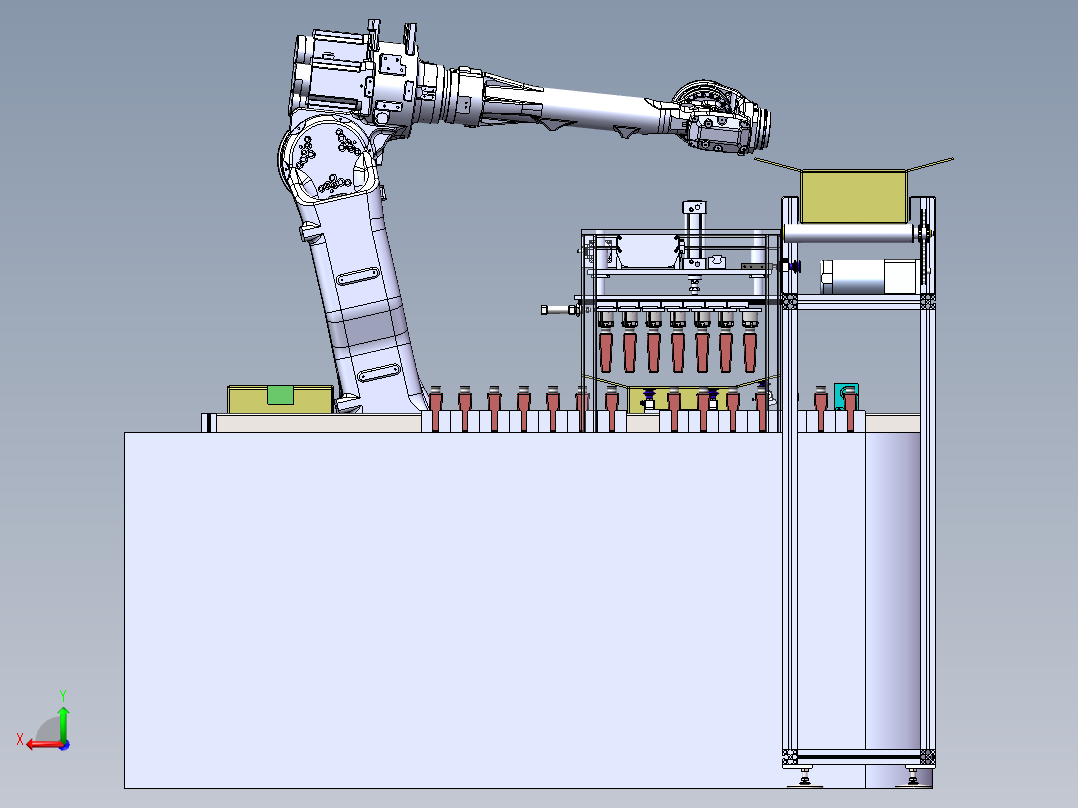This screenshot has width=1078, height=808.
Task: Click the red X axis arrow of triad
Action: coord(45,744)
